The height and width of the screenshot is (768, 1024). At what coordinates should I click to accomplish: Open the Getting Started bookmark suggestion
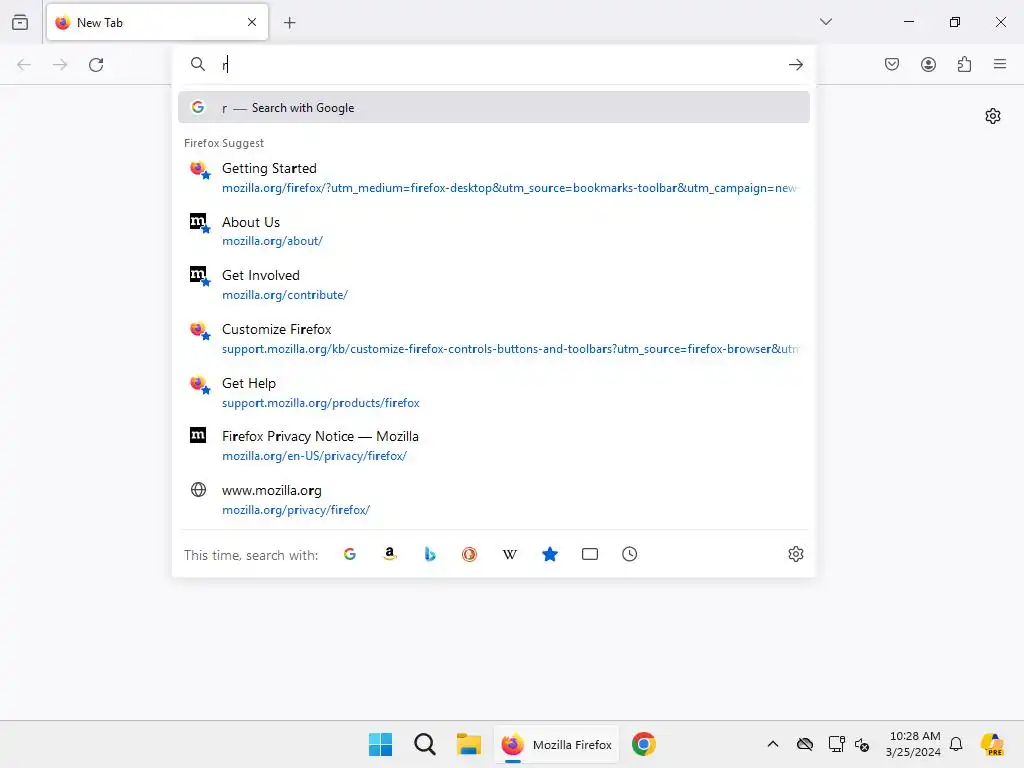click(494, 178)
